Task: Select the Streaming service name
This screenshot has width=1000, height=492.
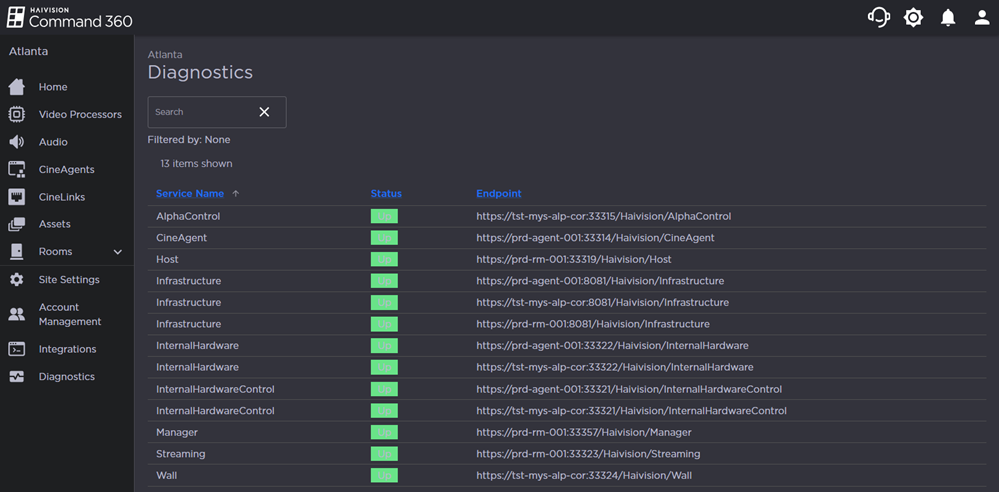Action: [x=181, y=454]
